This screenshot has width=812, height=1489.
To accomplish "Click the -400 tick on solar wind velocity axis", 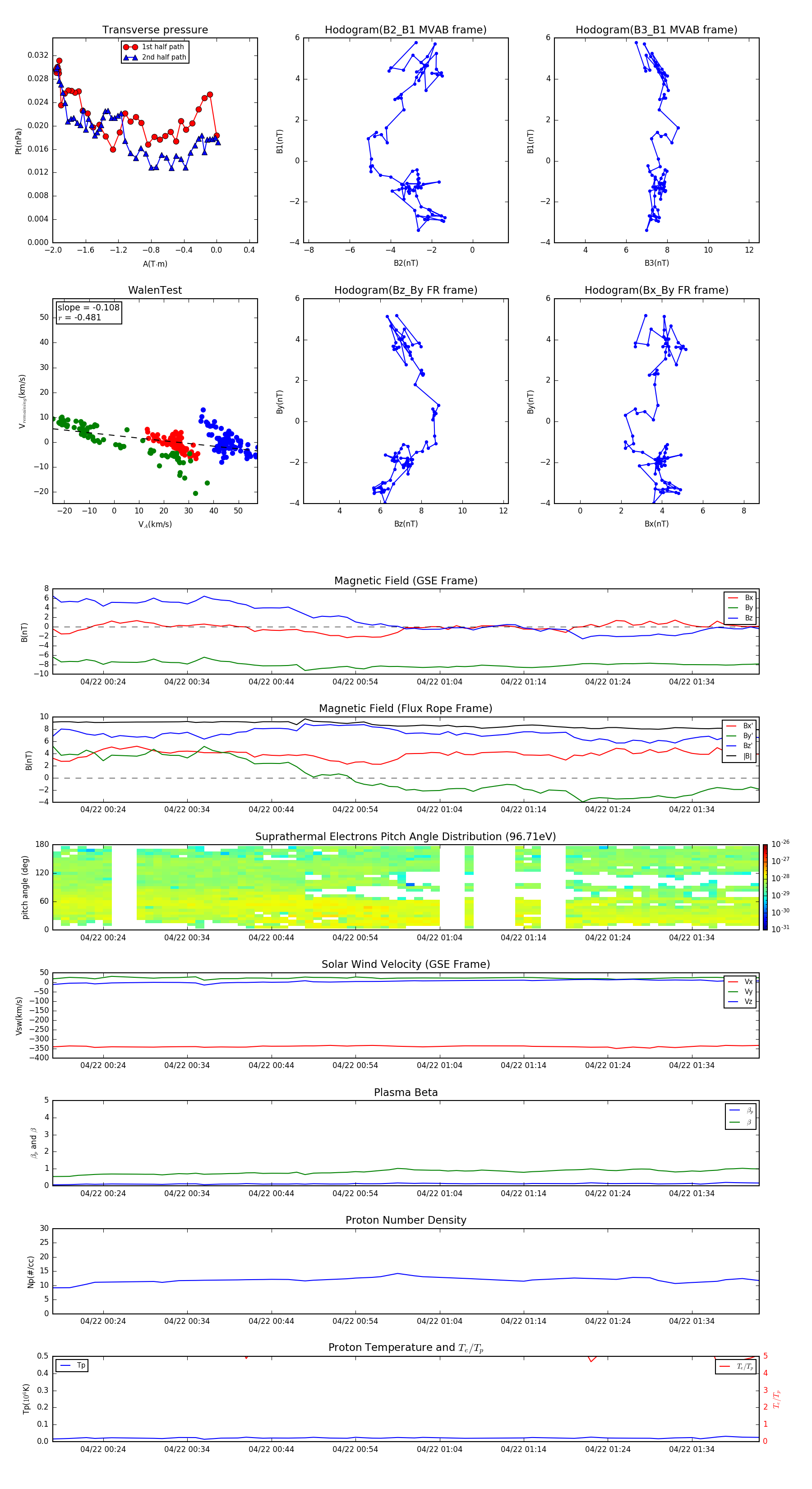I will 38,1058.
